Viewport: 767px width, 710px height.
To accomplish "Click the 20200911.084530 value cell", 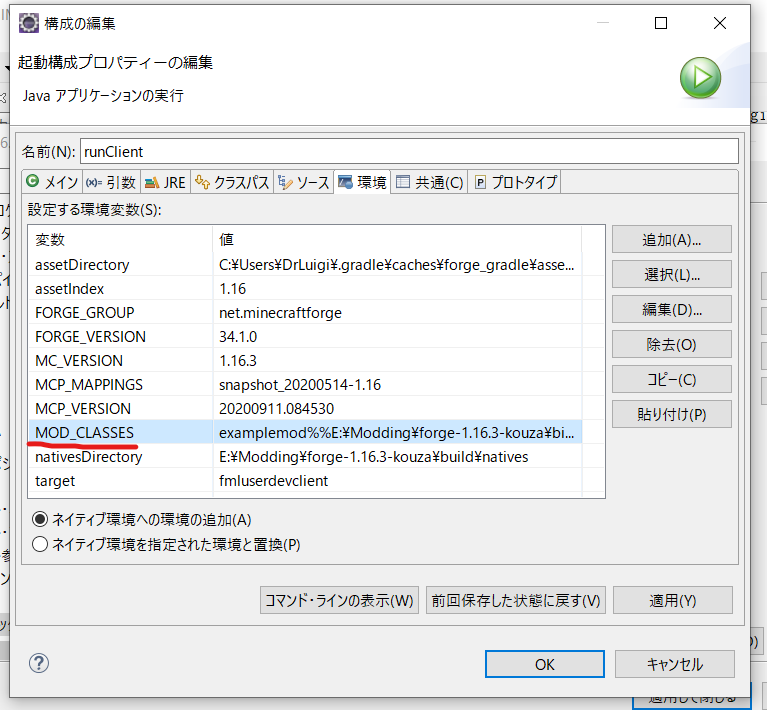I will (x=397, y=409).
